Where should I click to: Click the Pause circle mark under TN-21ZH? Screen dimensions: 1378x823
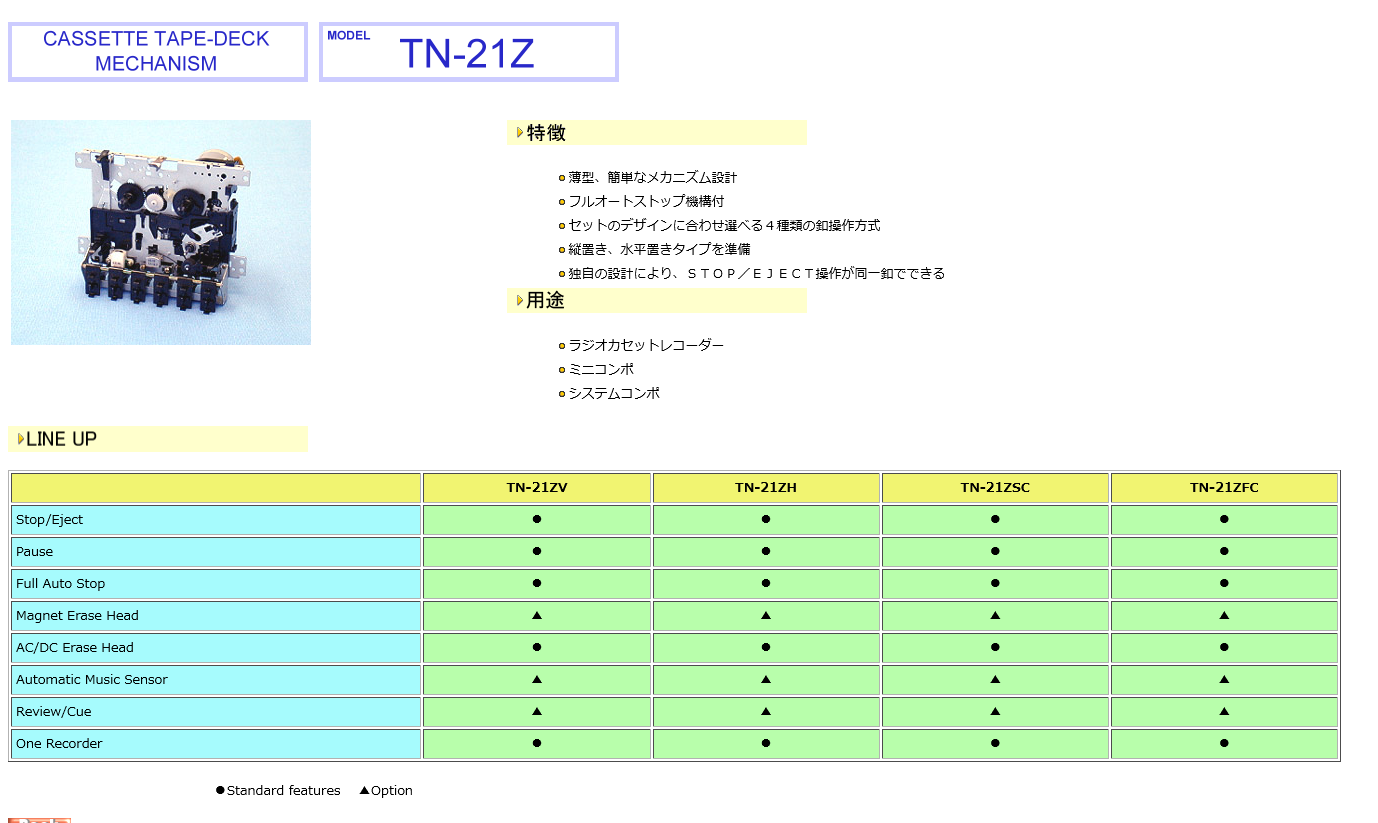[x=766, y=552]
